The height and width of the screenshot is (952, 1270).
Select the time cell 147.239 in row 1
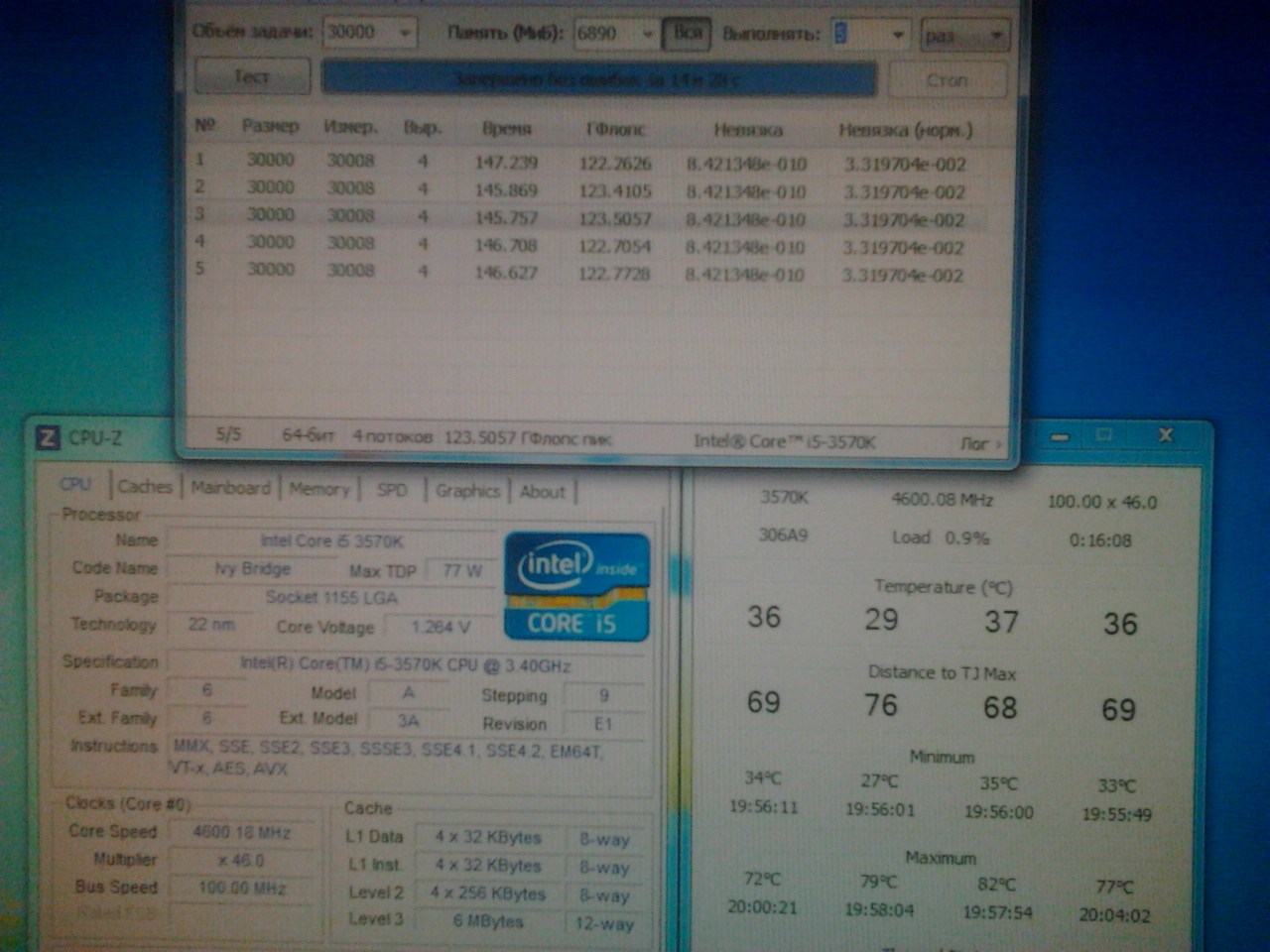coord(506,162)
